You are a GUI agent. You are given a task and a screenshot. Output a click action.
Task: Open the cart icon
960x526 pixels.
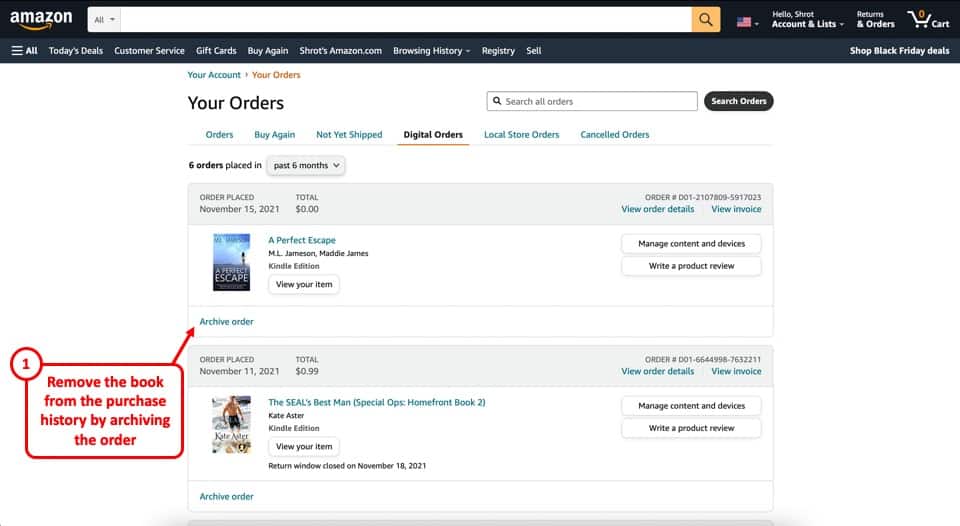click(x=928, y=20)
